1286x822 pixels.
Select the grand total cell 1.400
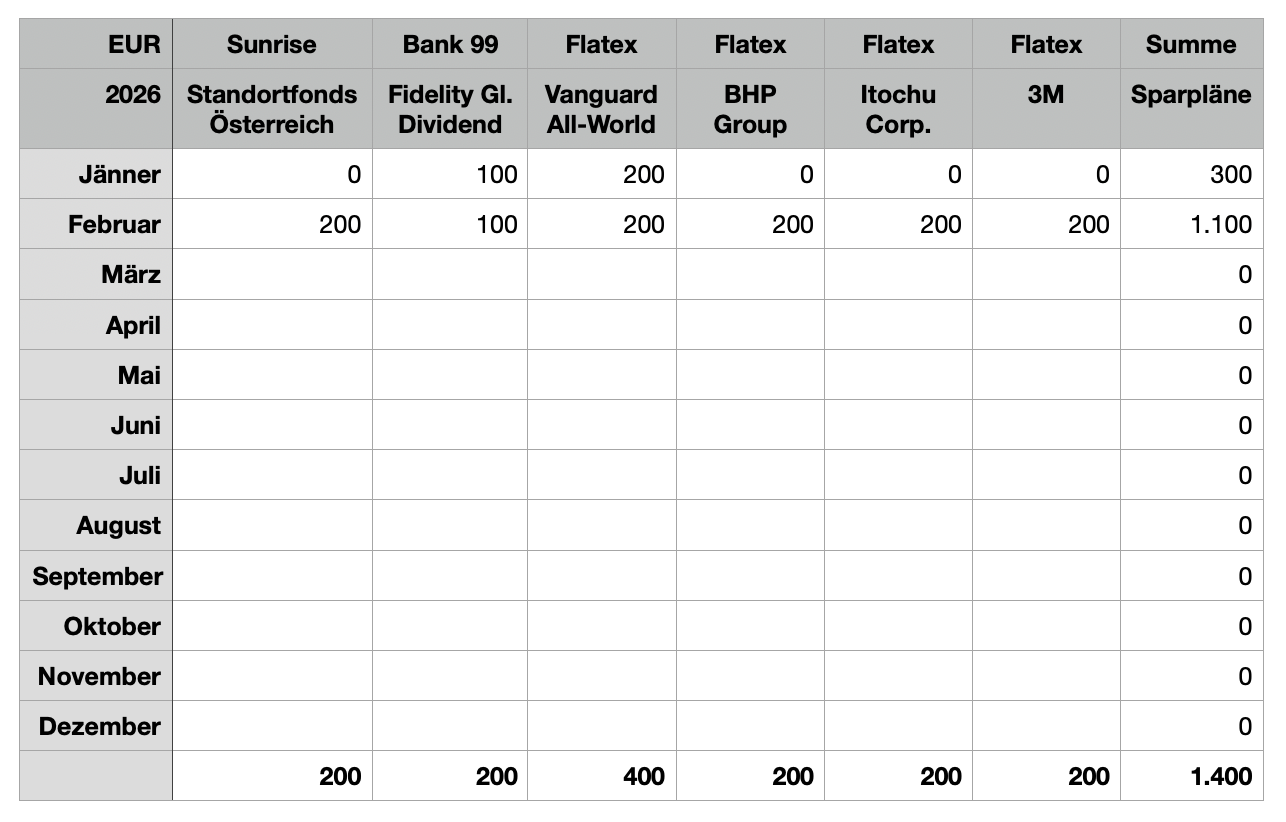coord(1191,776)
